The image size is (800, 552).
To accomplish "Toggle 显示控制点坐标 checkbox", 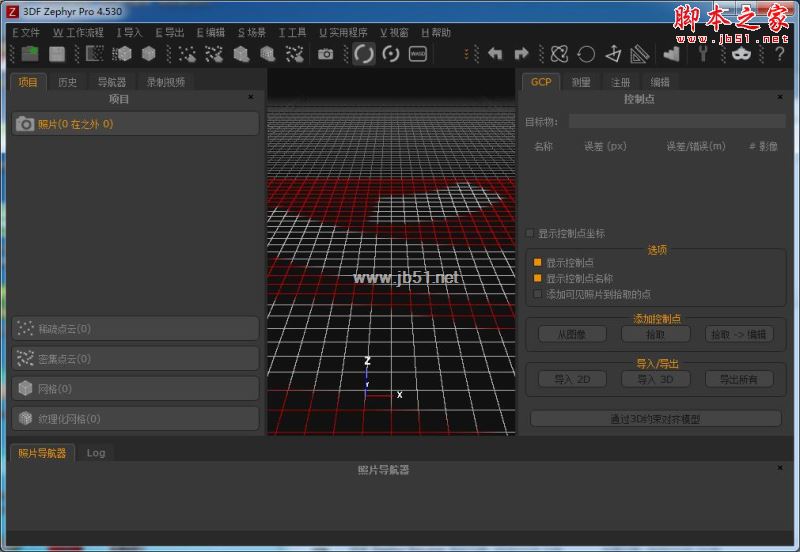I will (x=530, y=233).
